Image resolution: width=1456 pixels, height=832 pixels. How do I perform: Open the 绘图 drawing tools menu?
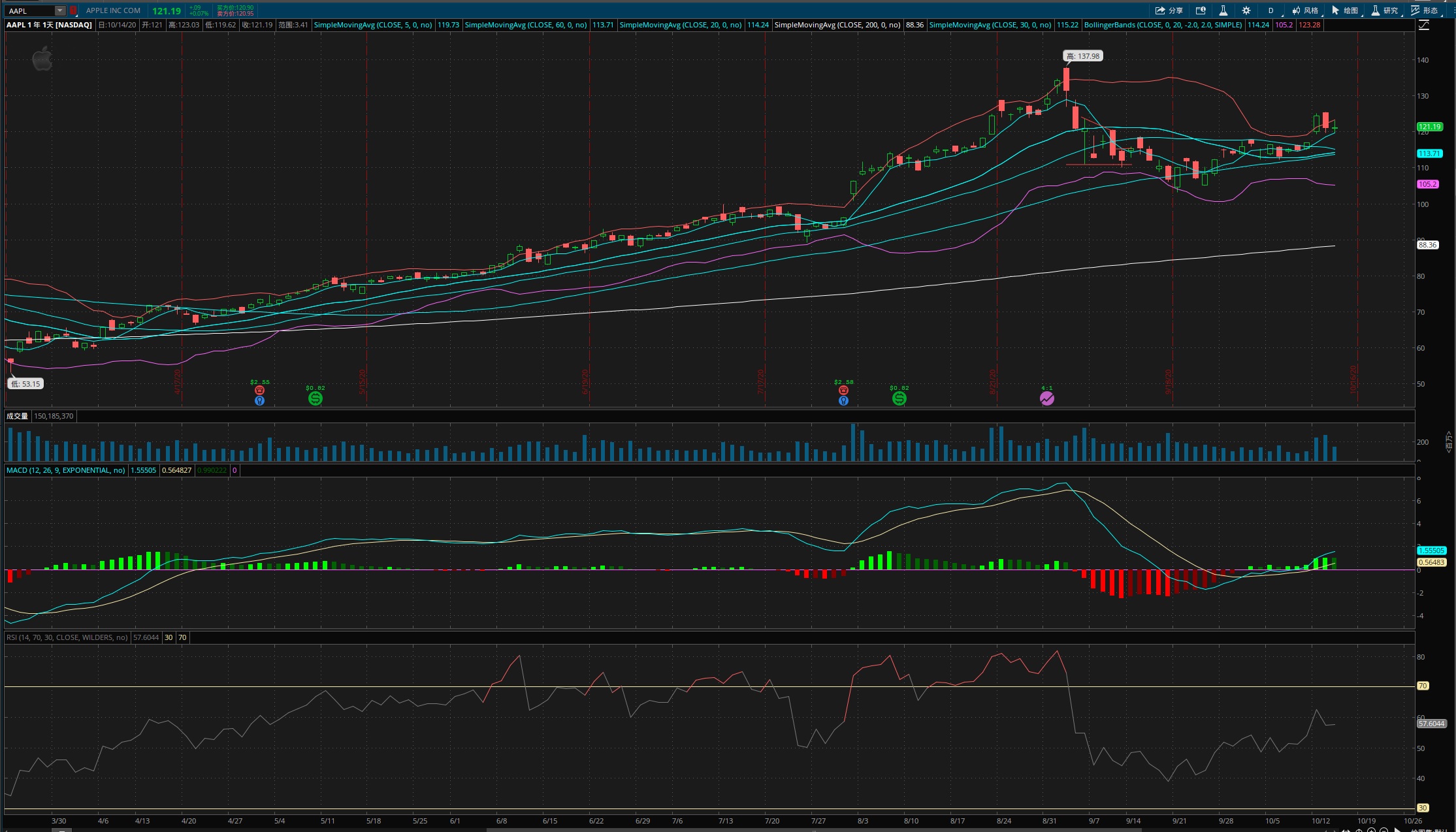(x=1346, y=10)
